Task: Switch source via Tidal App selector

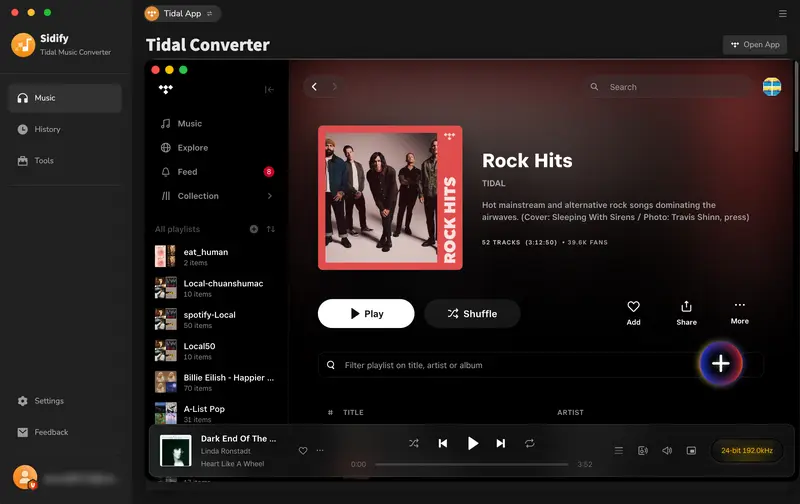Action: (x=182, y=14)
